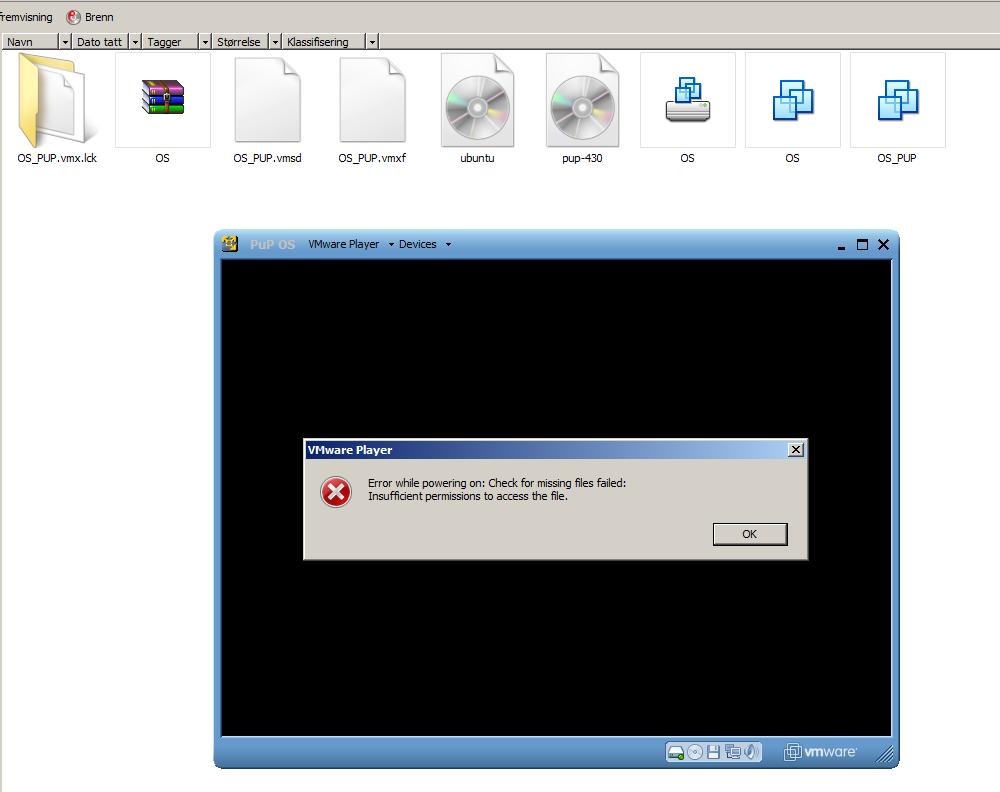Expand the Tagger column dropdown arrow
1000x792 pixels.
tap(205, 42)
